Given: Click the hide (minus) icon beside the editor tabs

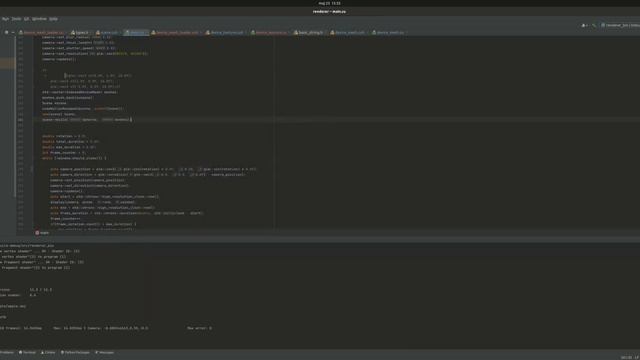Looking at the screenshot, I should coord(13,32).
